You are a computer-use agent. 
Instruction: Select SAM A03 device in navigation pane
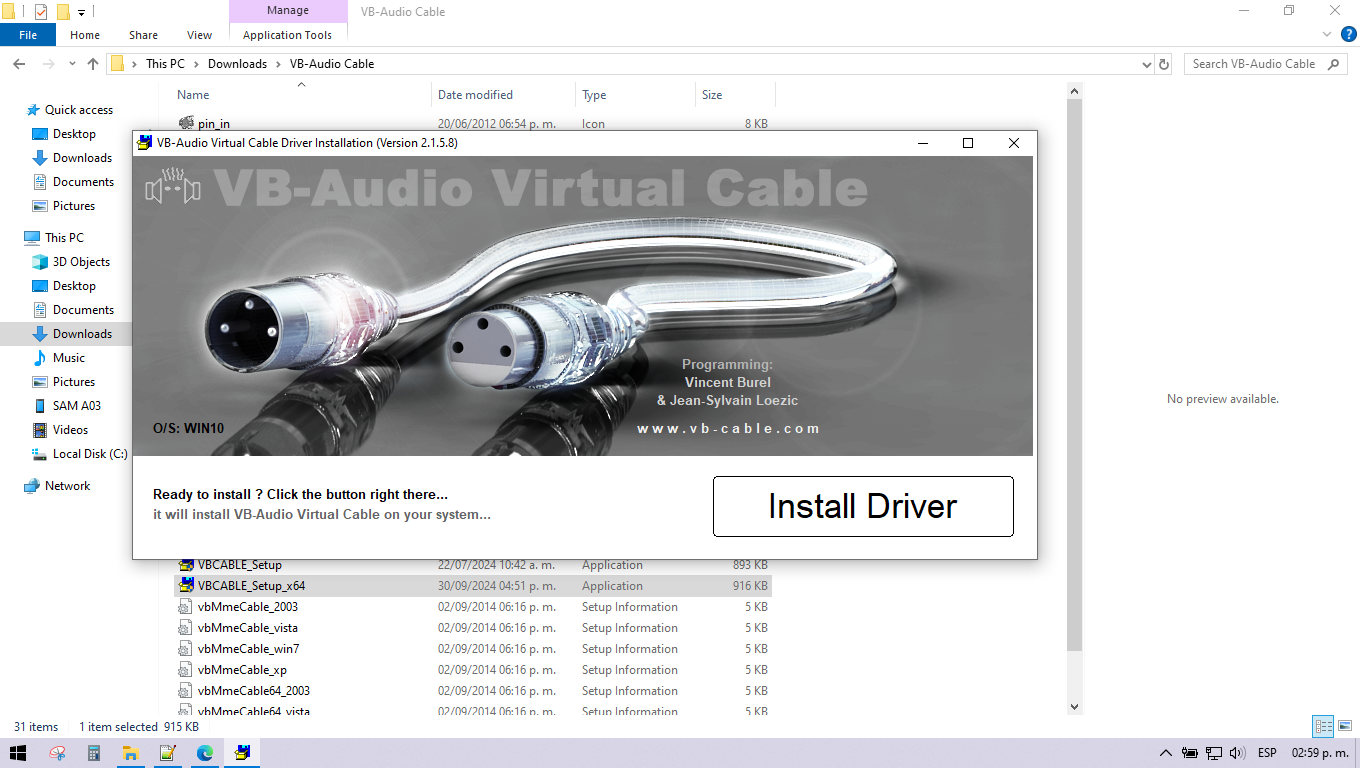(77, 406)
